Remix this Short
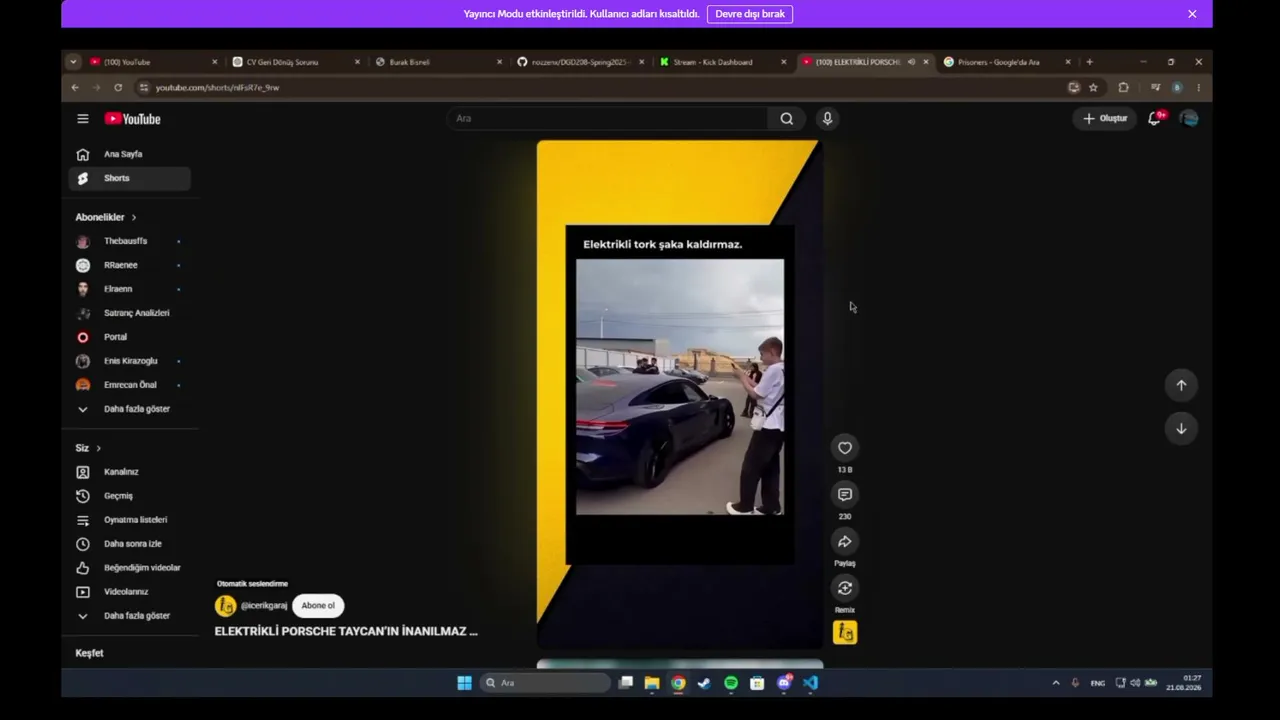The height and width of the screenshot is (720, 1280). point(845,588)
